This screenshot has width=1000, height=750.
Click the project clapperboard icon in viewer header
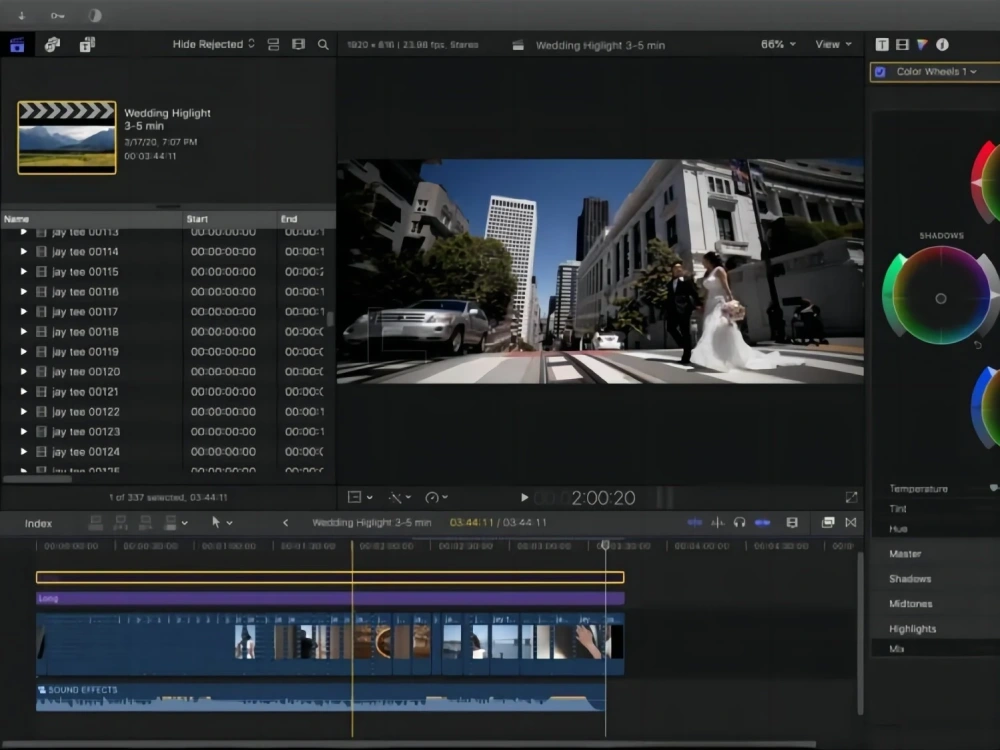[518, 45]
